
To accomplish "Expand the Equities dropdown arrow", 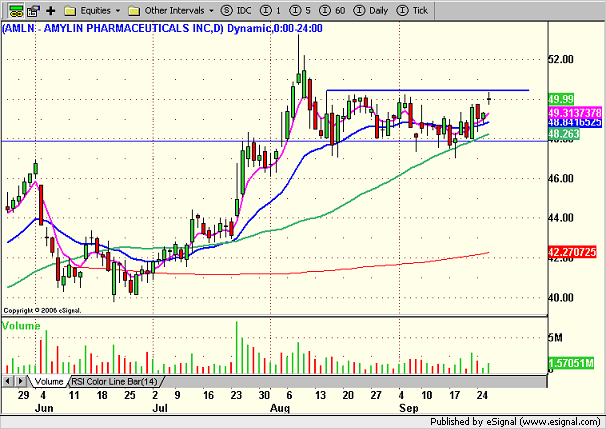I will point(118,11).
